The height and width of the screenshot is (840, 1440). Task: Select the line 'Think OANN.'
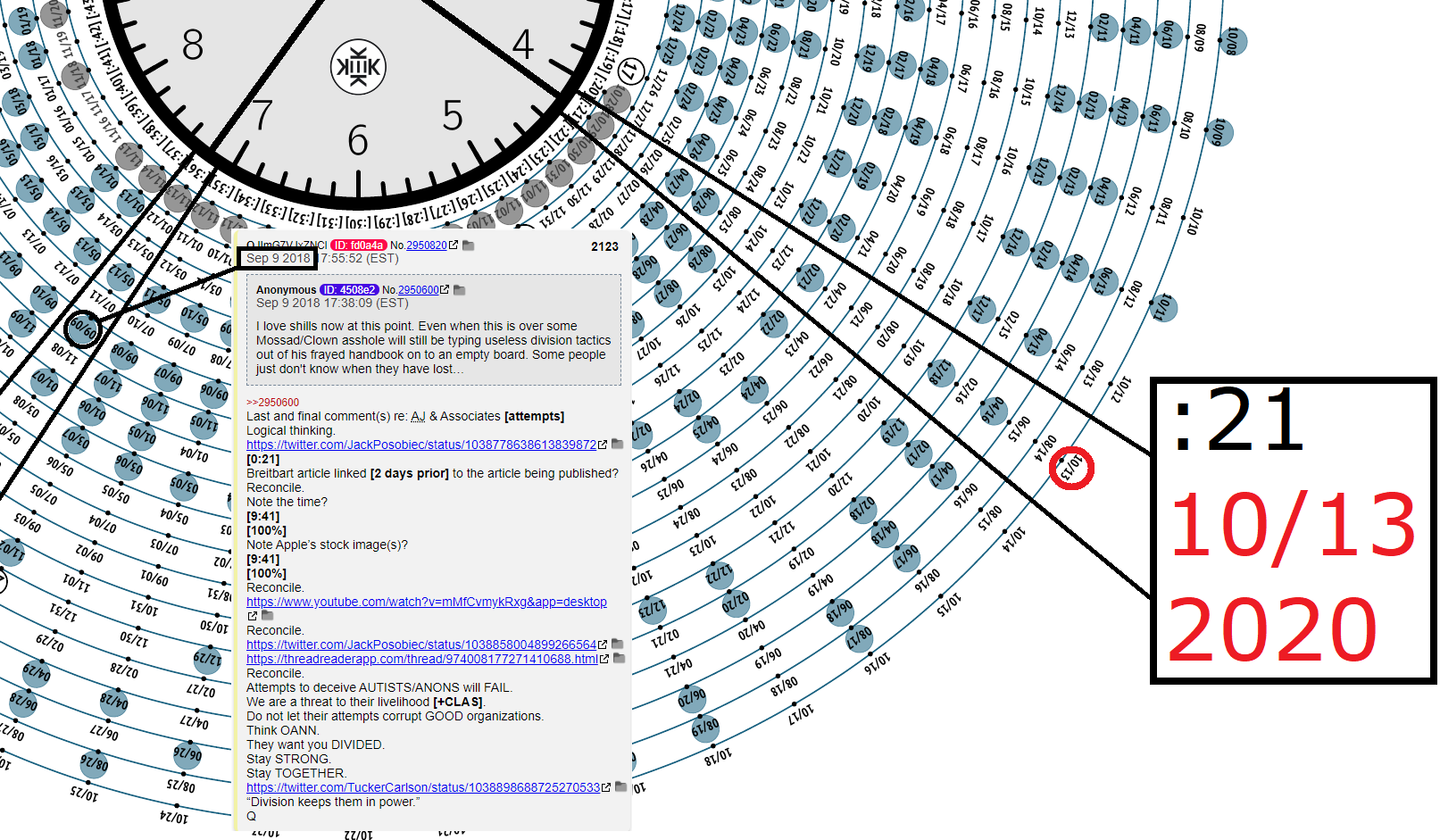[x=282, y=730]
